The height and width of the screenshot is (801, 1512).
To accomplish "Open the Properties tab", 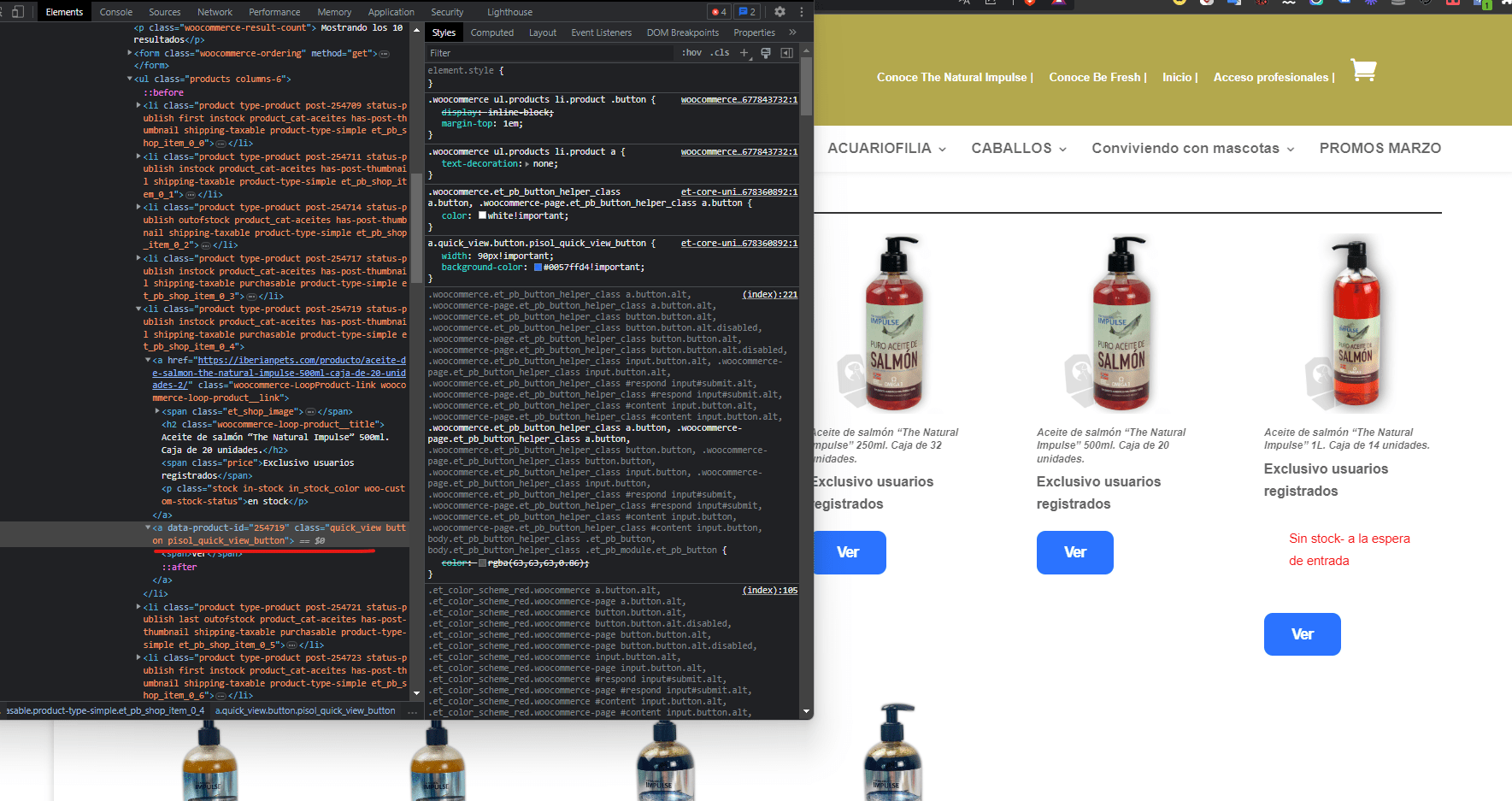I will 755,32.
